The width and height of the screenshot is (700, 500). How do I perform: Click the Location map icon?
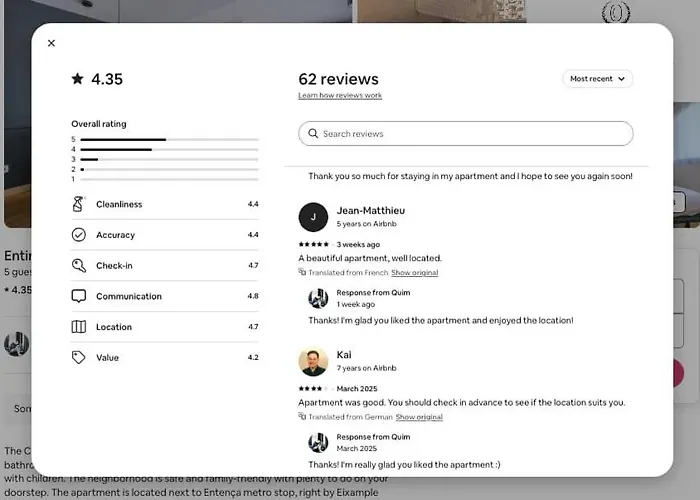(79, 327)
